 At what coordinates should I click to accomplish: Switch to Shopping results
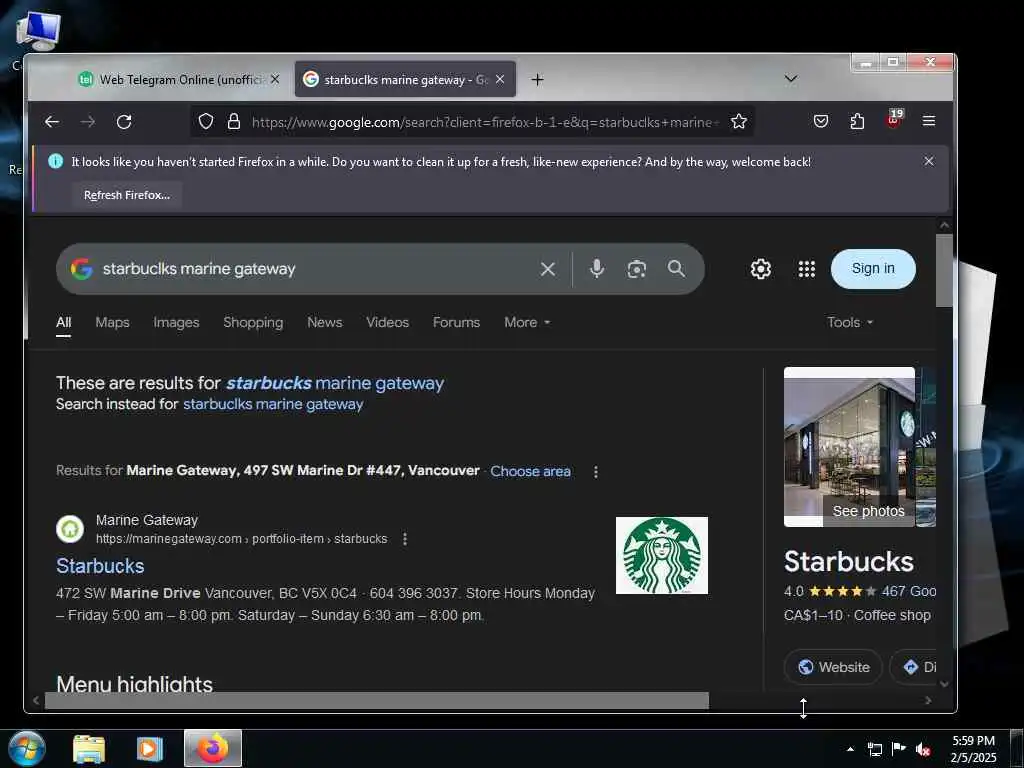[253, 323]
